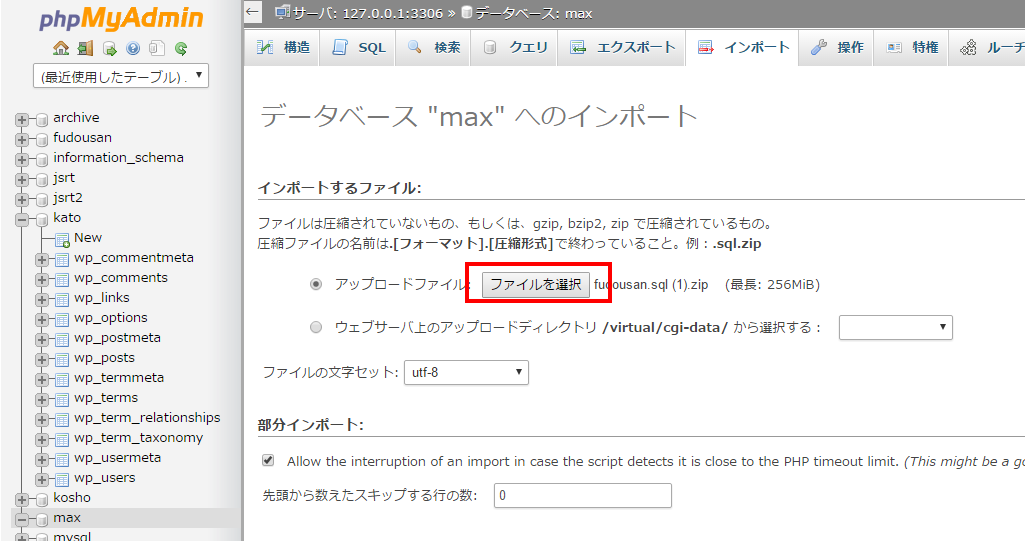Click the MySQL documentation pages icon
The width and height of the screenshot is (1025, 541).
point(157,47)
